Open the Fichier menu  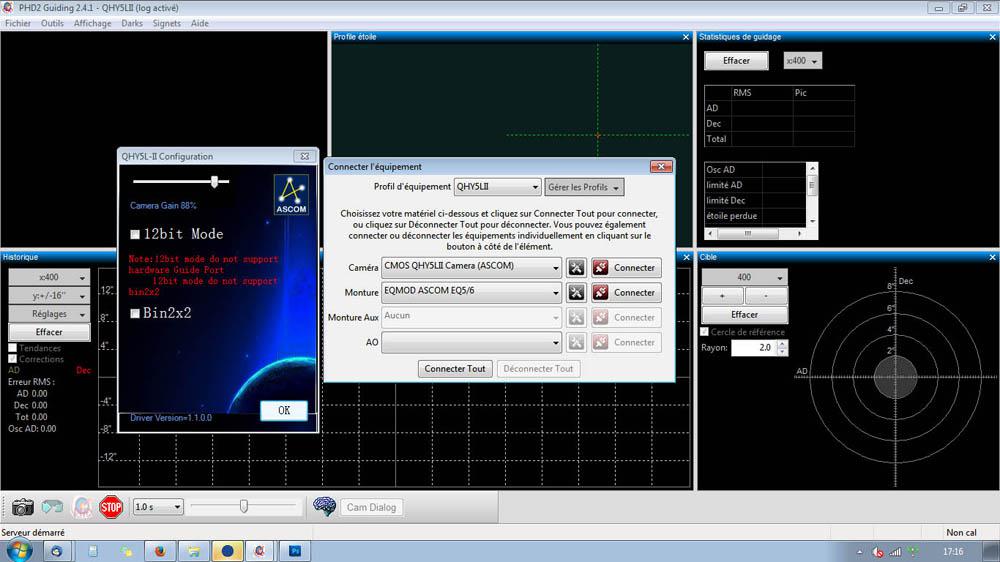click(x=18, y=23)
